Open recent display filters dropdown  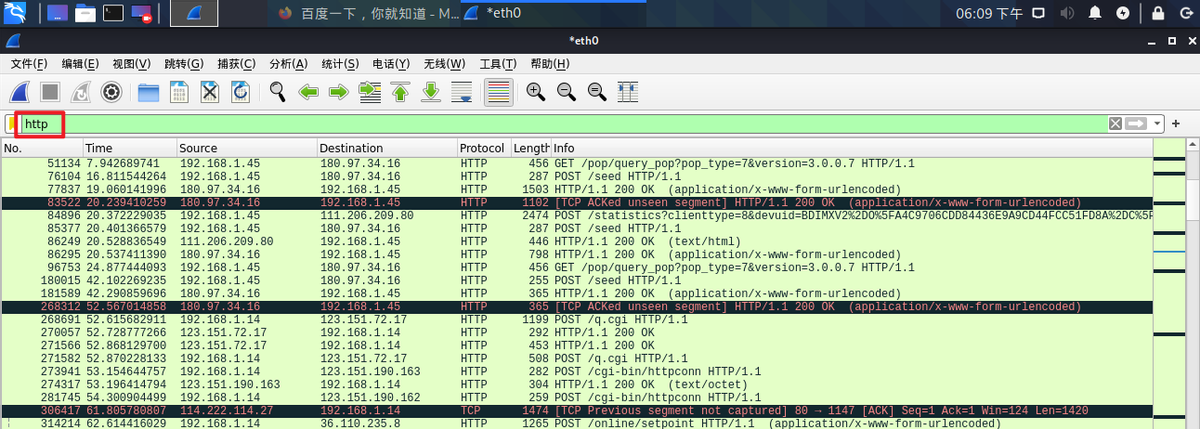click(1158, 123)
